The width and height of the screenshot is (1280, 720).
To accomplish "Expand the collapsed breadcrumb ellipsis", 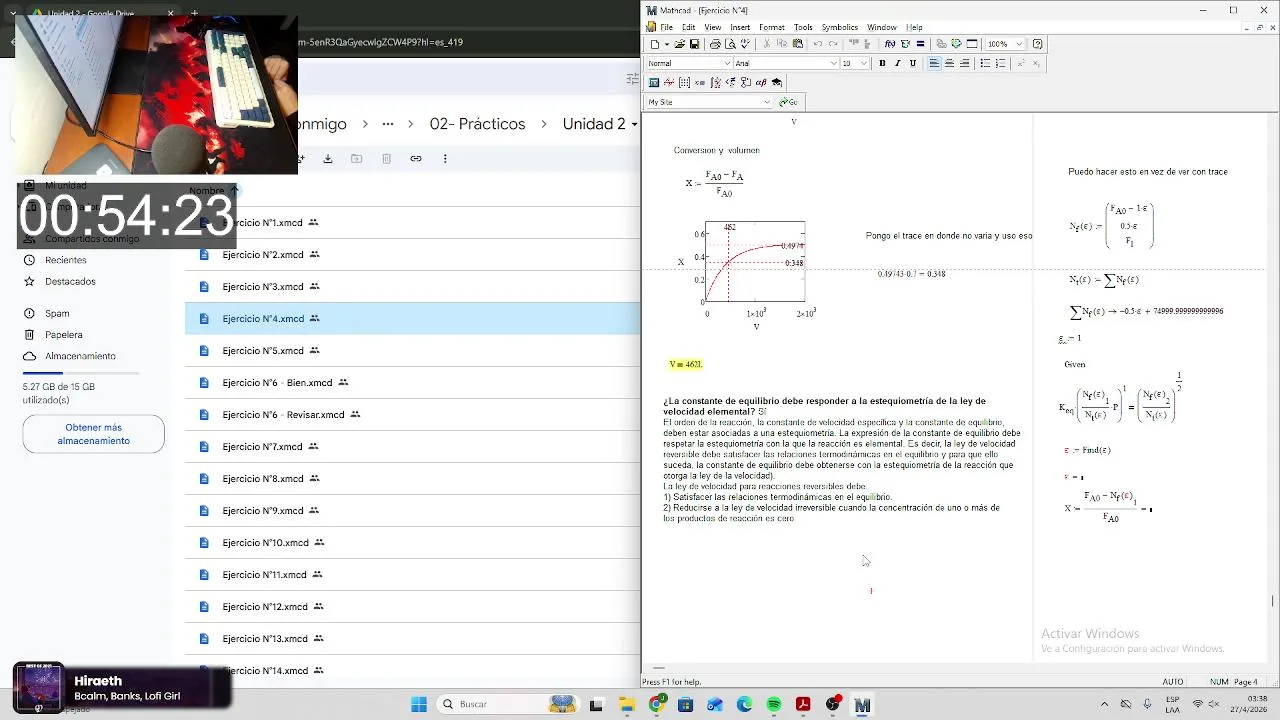I will click(x=387, y=124).
